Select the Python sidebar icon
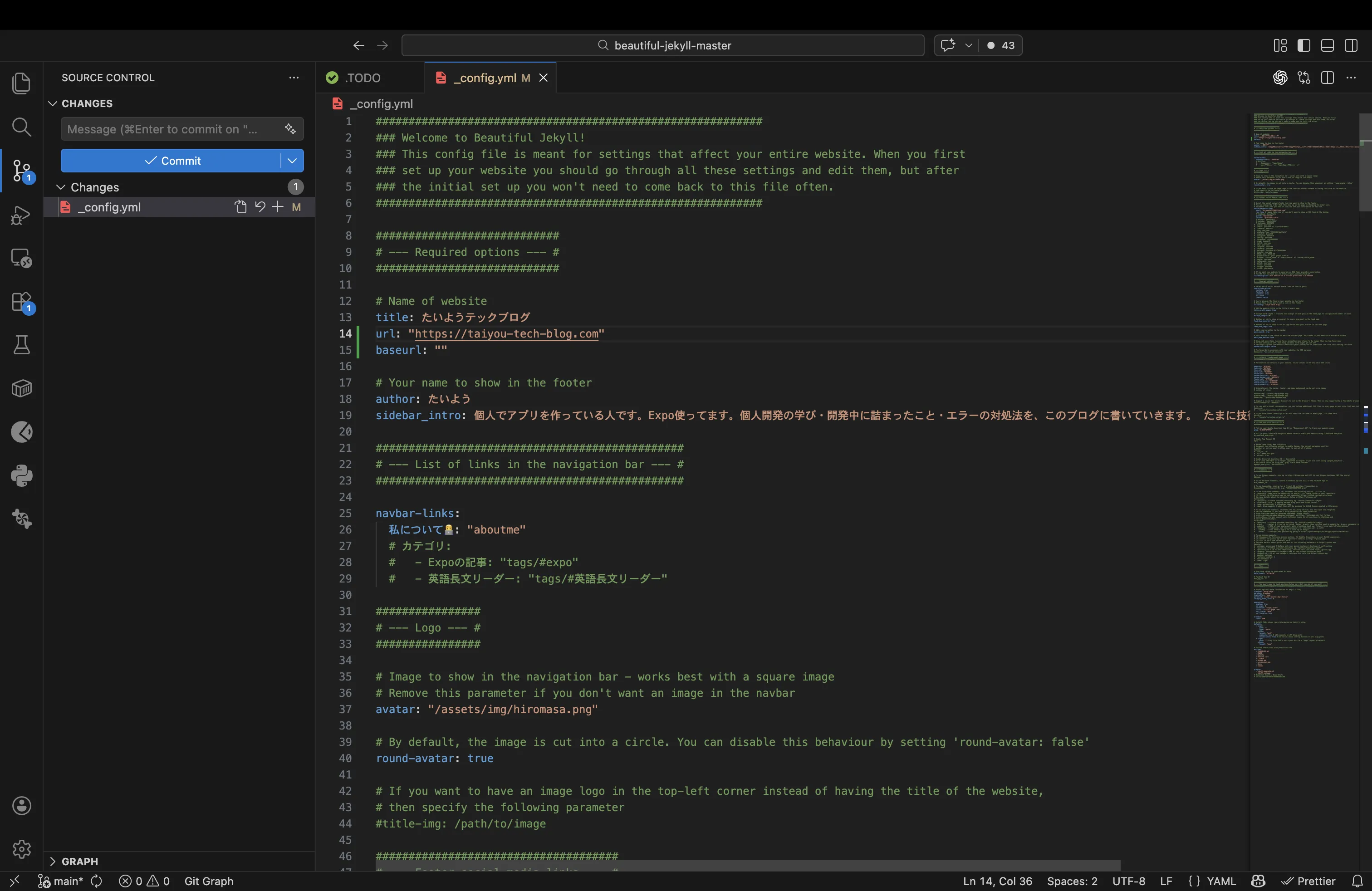 click(21, 475)
